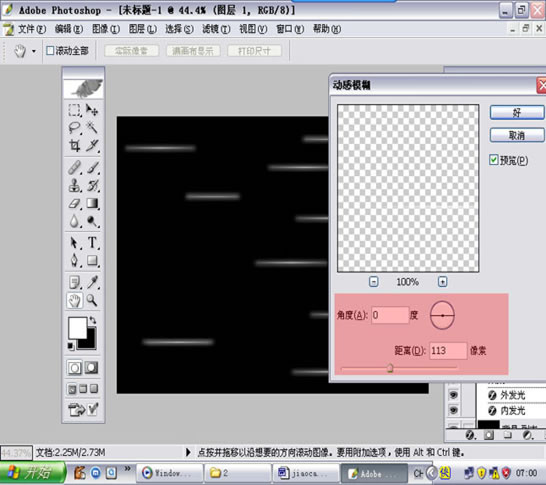Screen dimensions: 546x485
Task: Click the distance slider handle
Action: 390,368
